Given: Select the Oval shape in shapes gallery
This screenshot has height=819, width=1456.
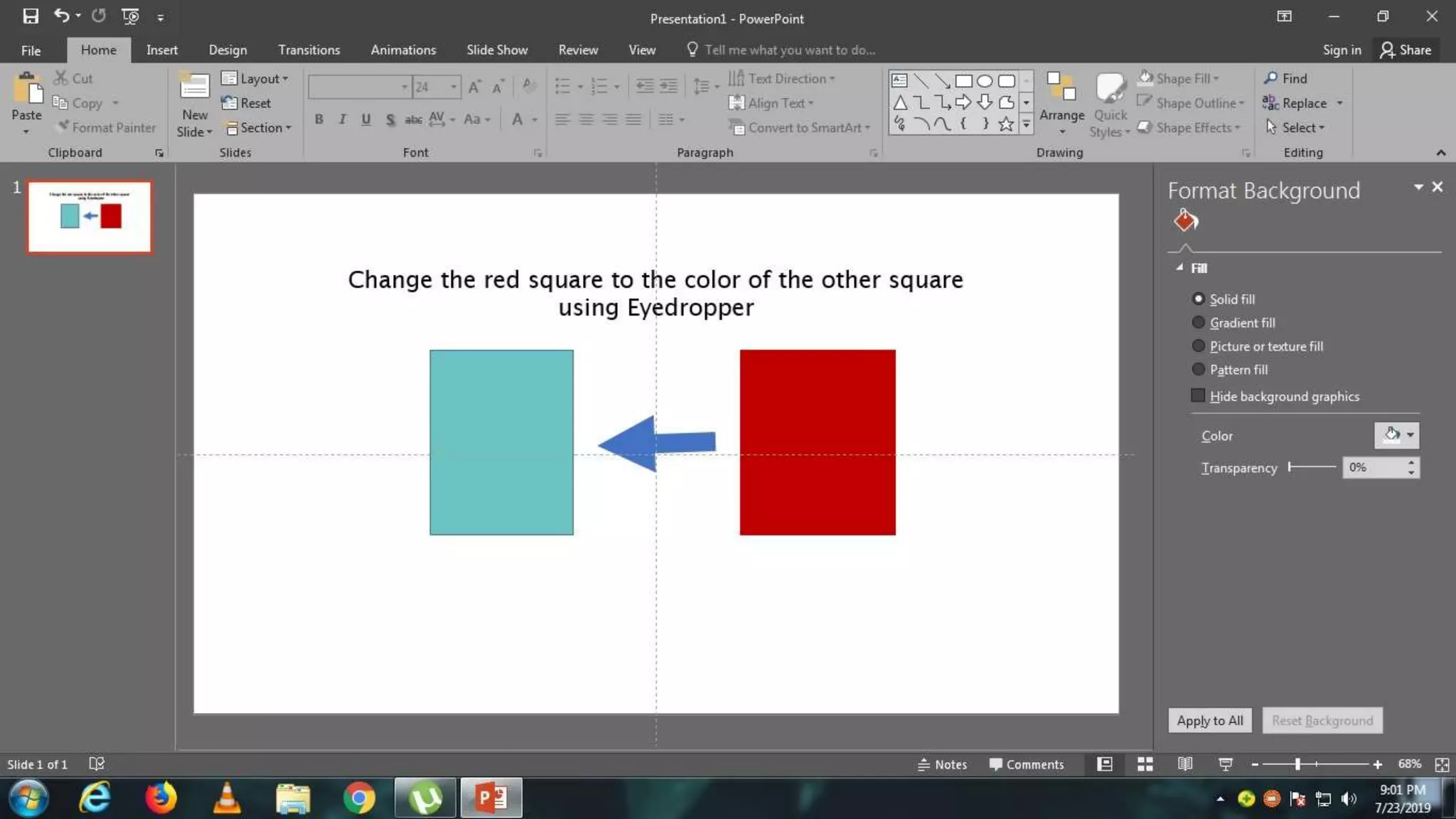Looking at the screenshot, I should [x=985, y=80].
